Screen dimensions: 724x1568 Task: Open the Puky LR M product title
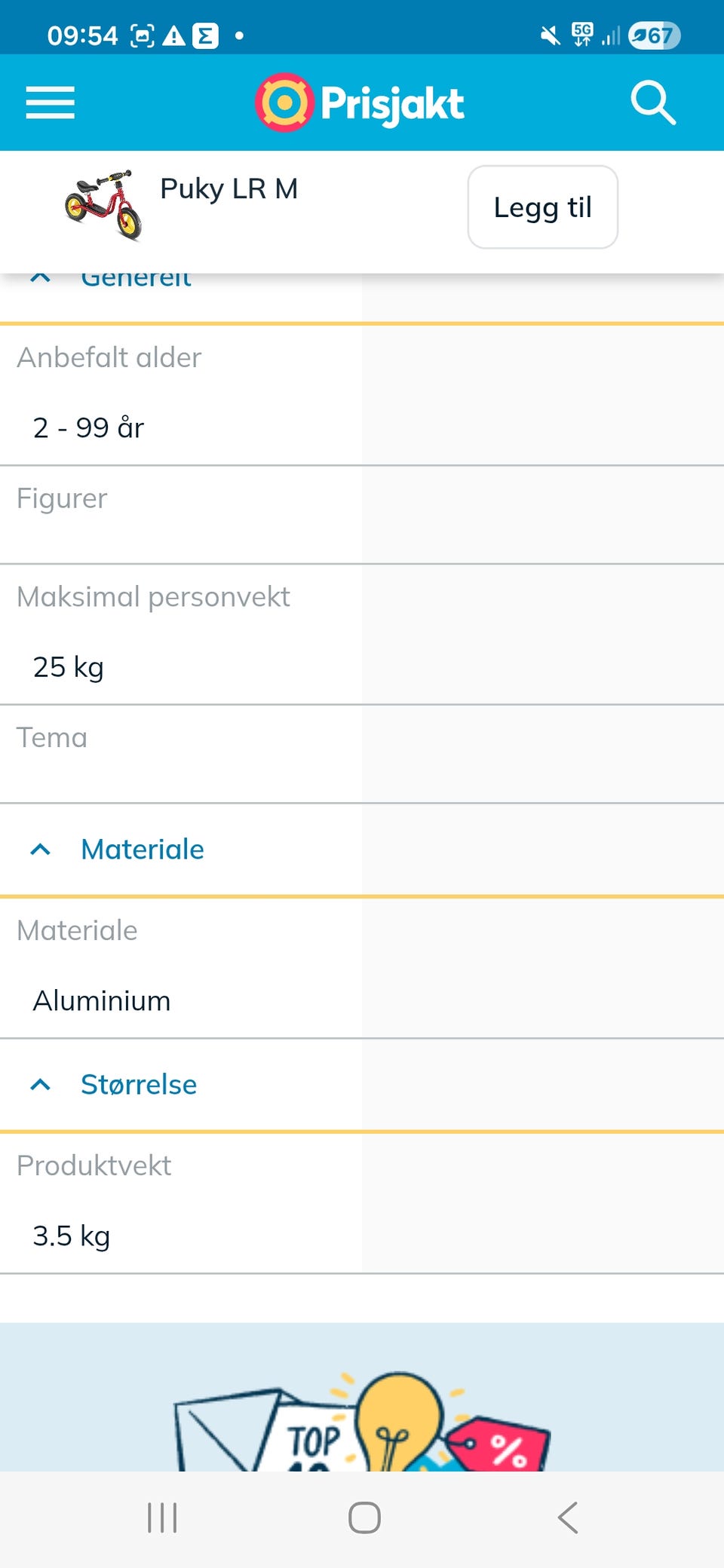[229, 188]
